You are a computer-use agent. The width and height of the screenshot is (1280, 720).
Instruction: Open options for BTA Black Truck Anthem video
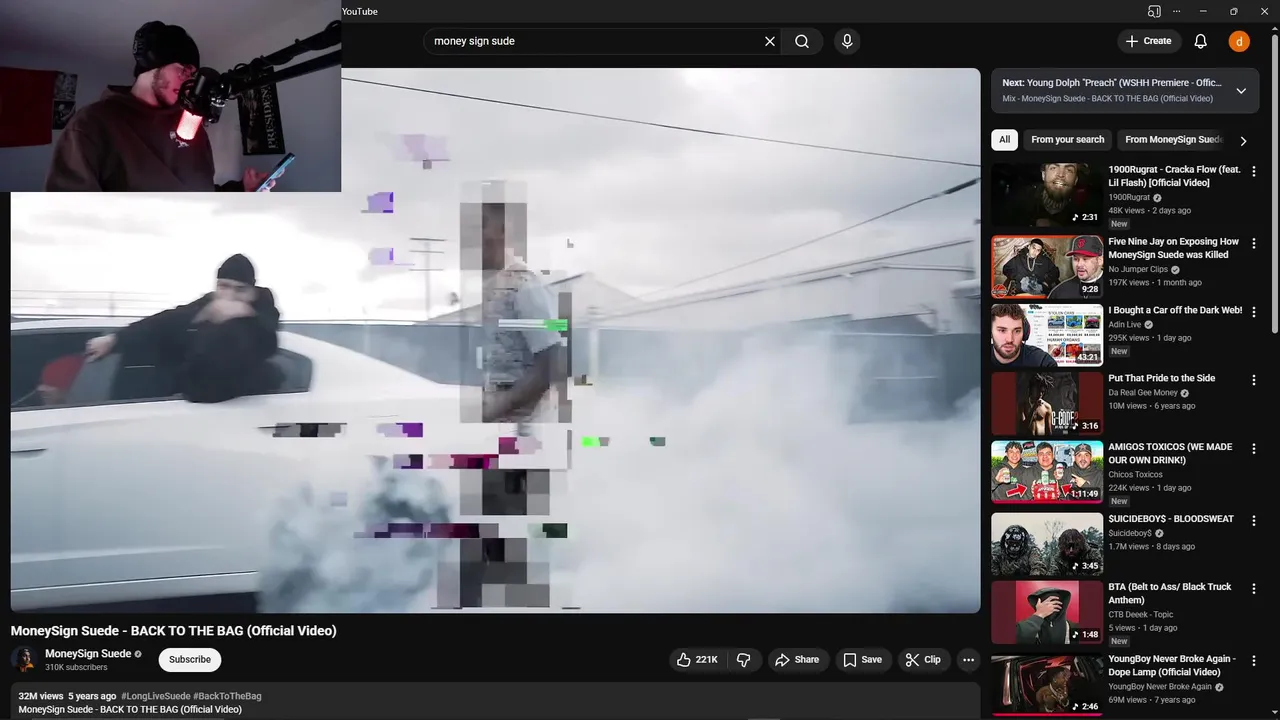click(x=1254, y=590)
